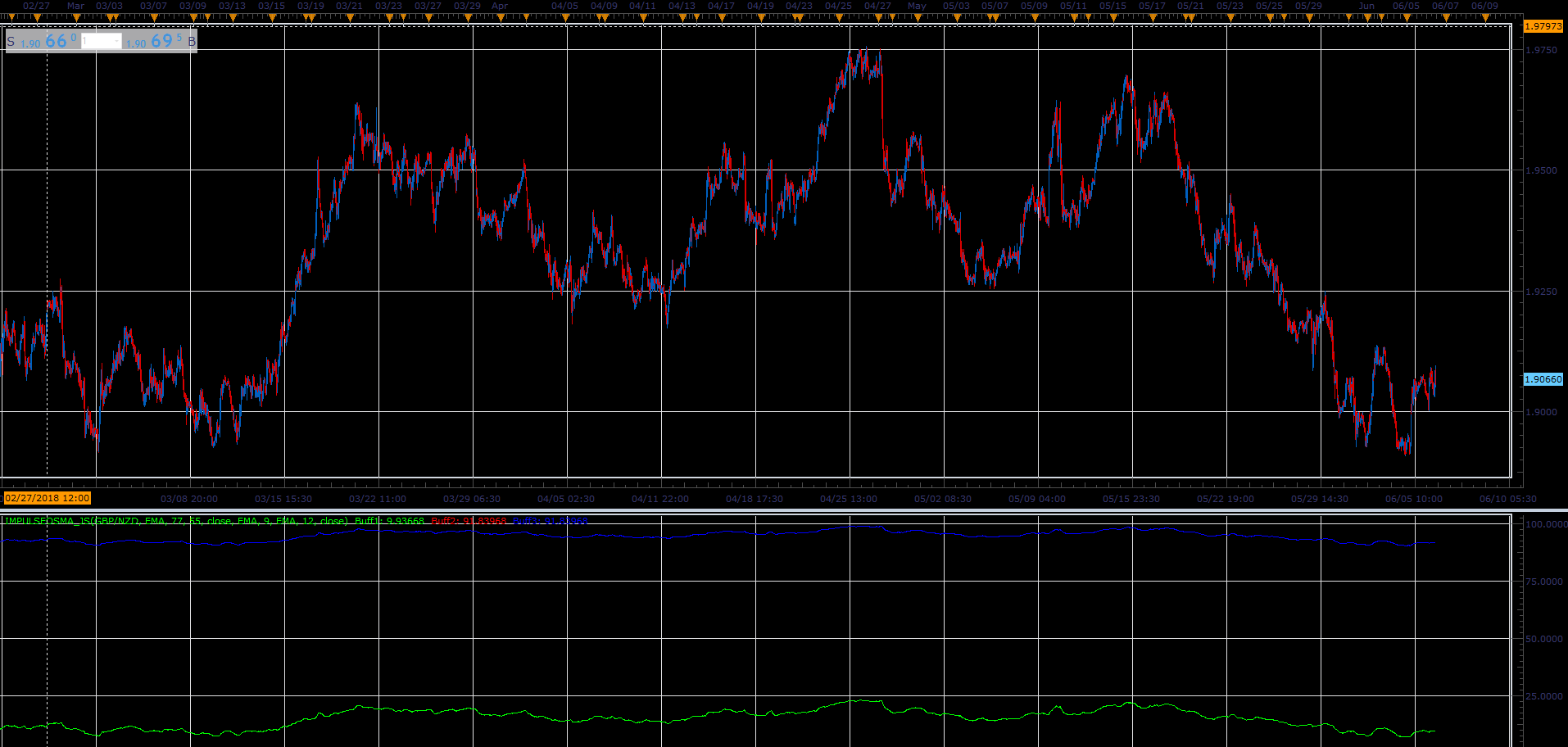Click the orange triangle marker under 03/13
1568x747 pixels.
point(233,18)
